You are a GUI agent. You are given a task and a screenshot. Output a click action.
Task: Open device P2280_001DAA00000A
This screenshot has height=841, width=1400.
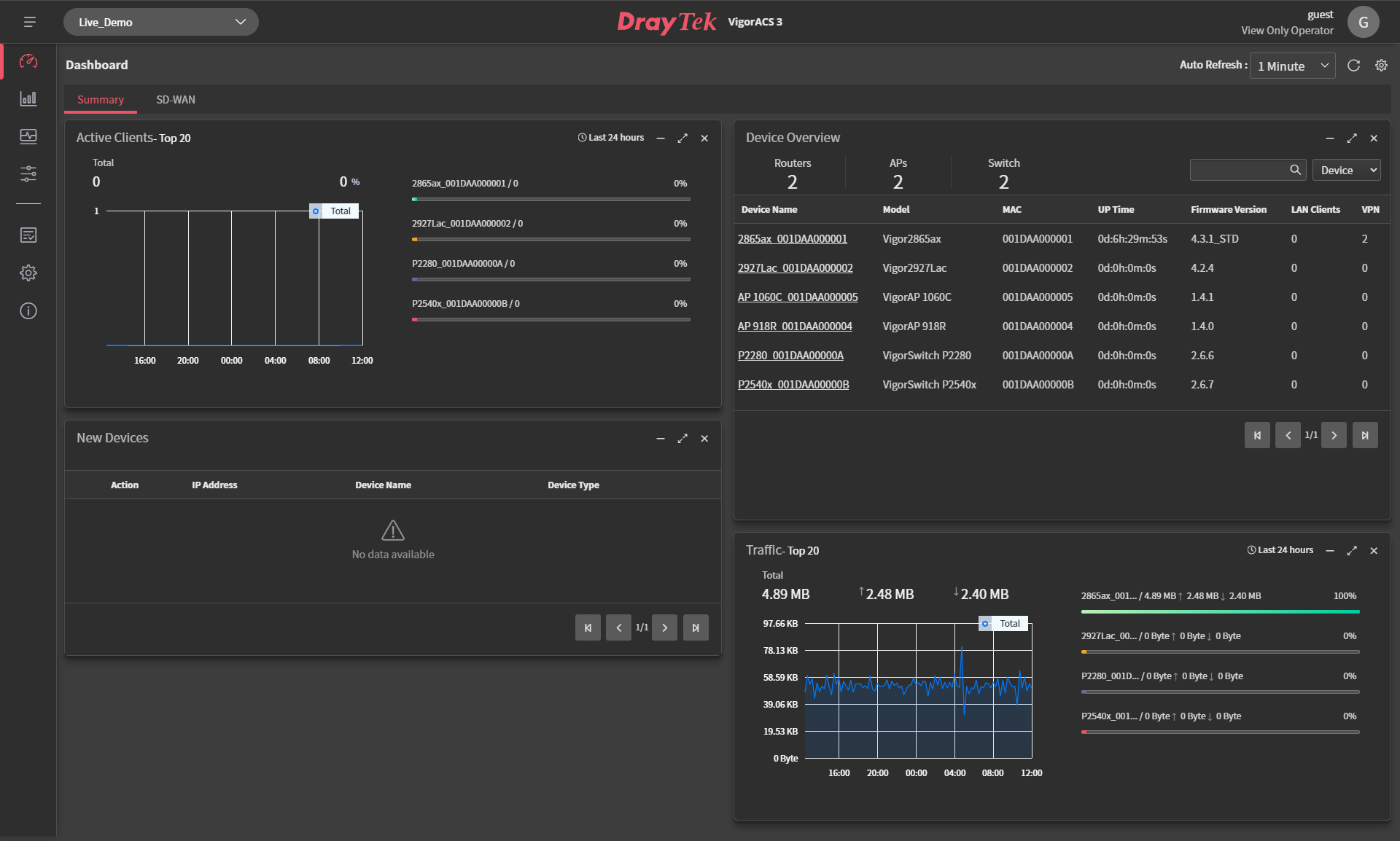coord(790,355)
